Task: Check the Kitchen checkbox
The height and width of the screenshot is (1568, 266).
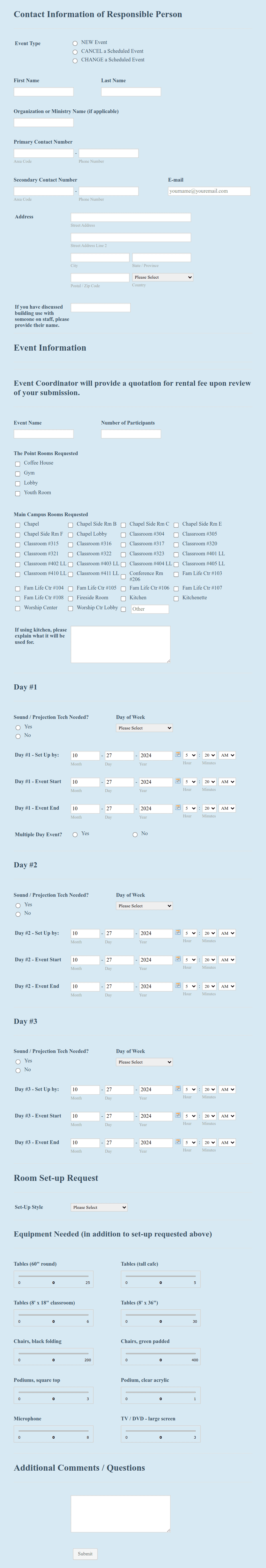Action: click(123, 598)
